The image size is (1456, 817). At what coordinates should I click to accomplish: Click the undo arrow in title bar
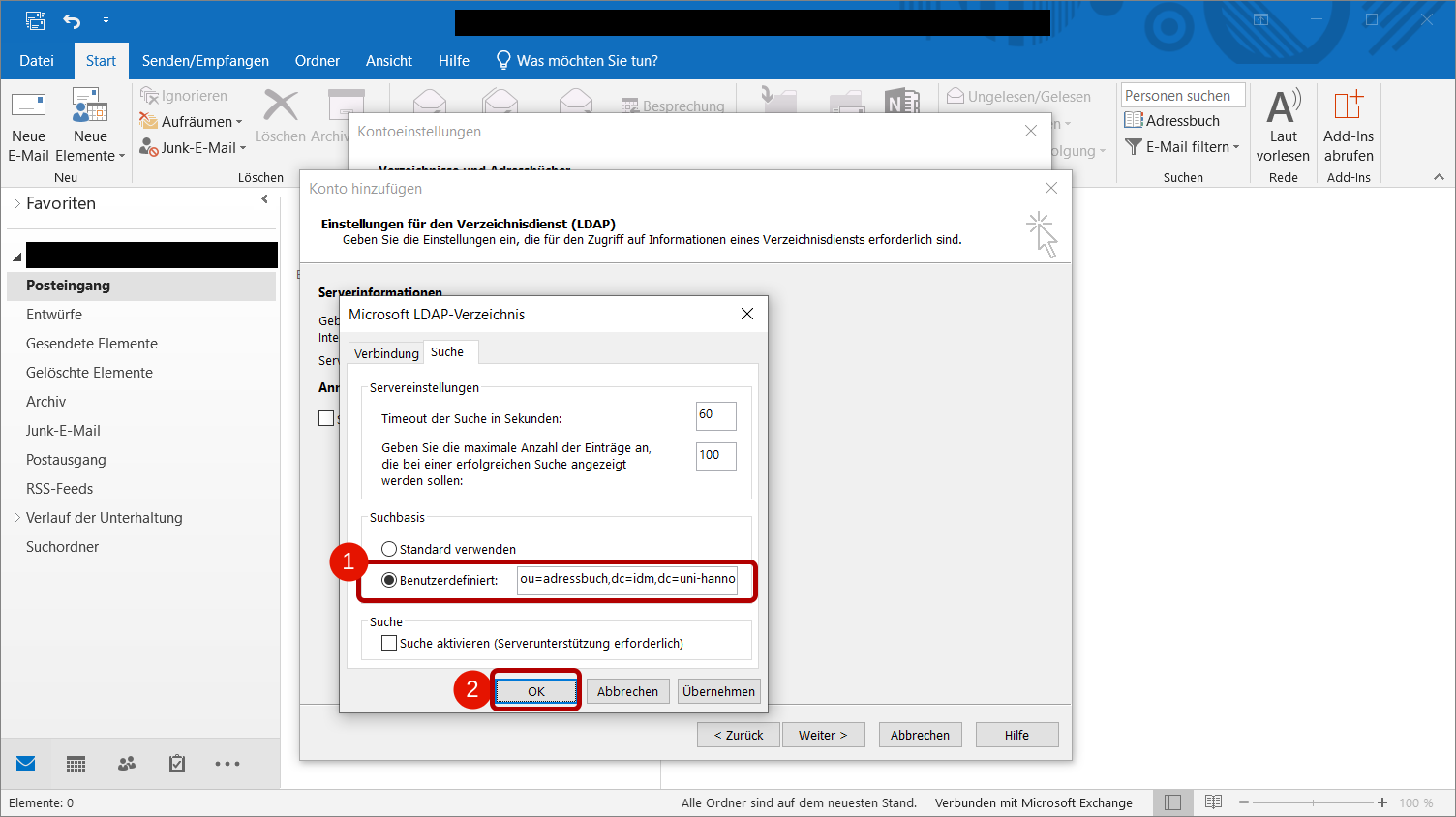(72, 20)
